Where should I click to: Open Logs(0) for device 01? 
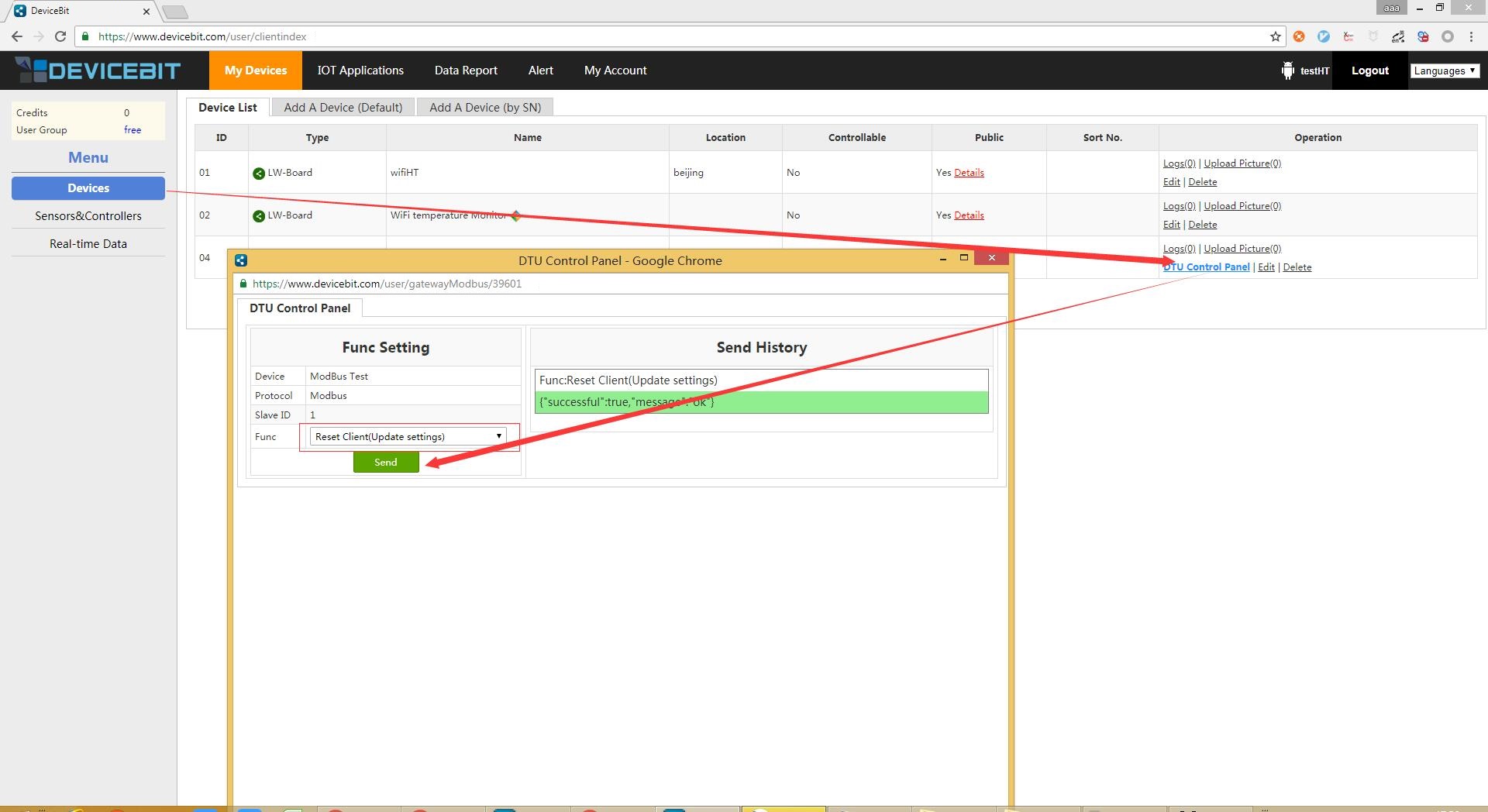1179,163
